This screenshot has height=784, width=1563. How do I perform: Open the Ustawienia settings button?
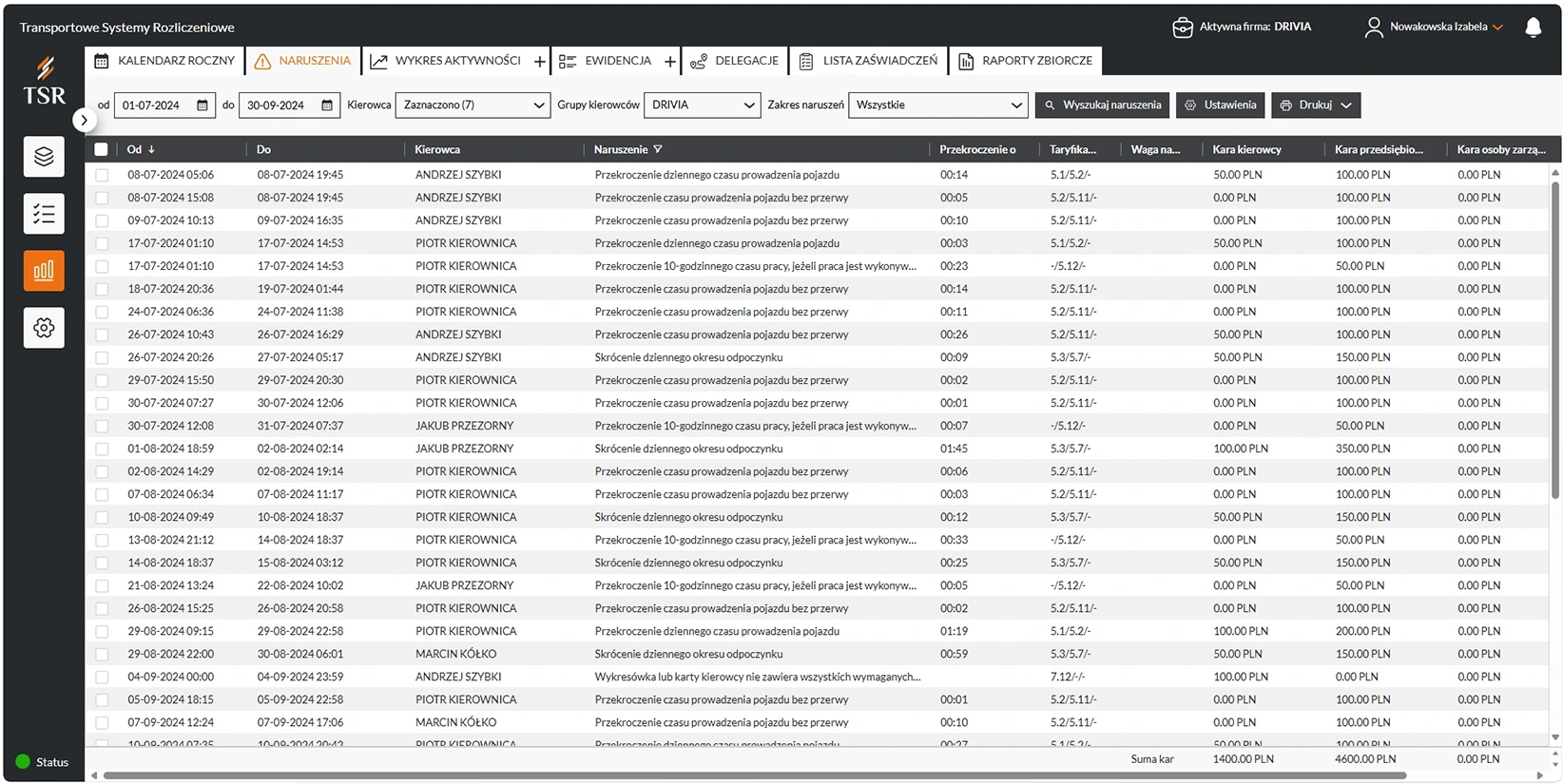pos(1220,105)
